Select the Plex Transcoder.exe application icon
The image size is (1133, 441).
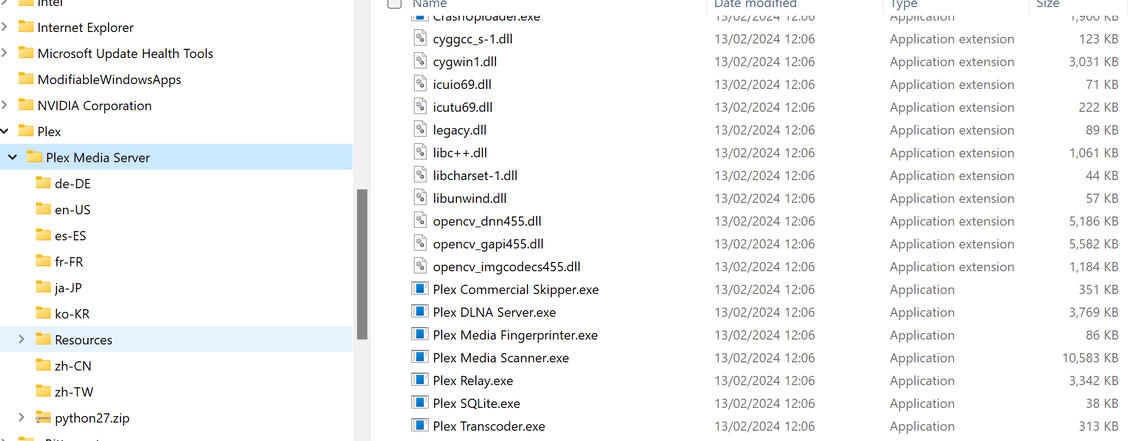420,426
